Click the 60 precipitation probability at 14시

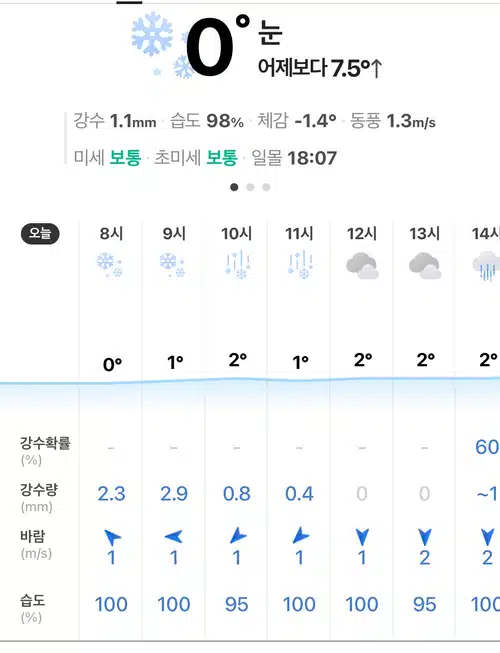[x=487, y=447]
